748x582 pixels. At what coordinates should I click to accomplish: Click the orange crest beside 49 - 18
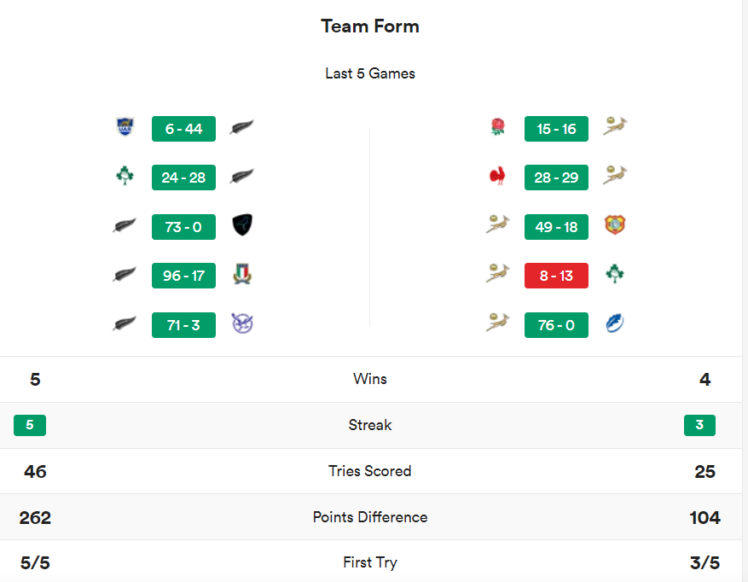[x=615, y=226]
